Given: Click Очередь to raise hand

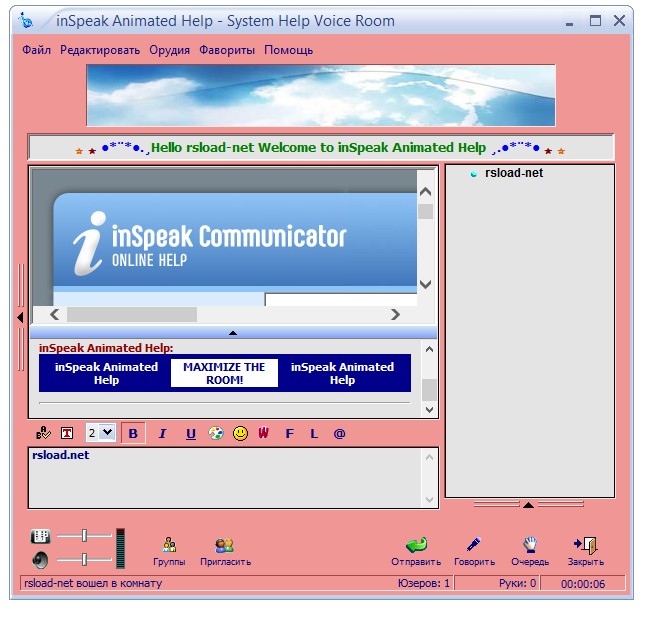Looking at the screenshot, I should tap(530, 552).
